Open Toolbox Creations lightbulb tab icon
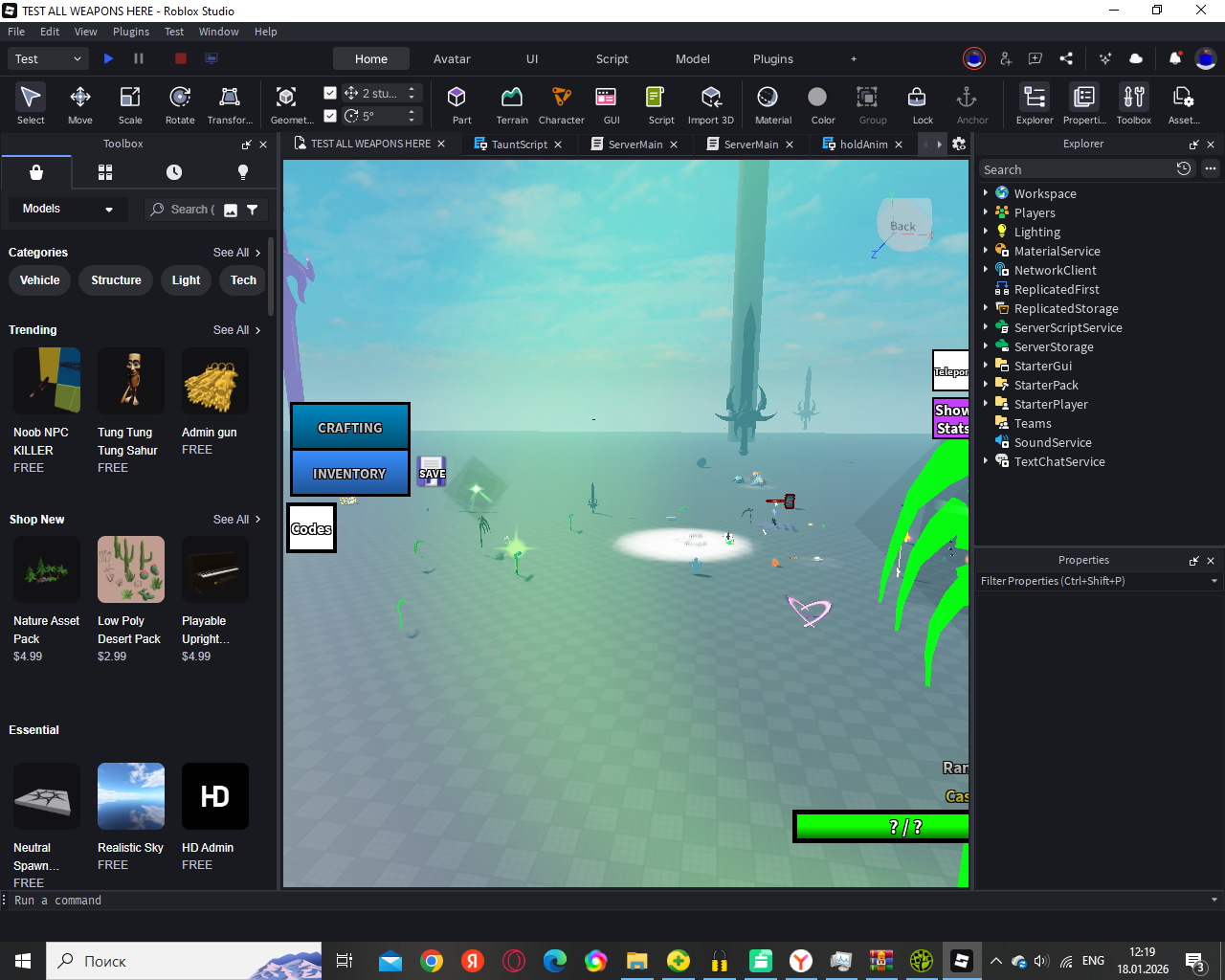The image size is (1225, 980). (243, 172)
